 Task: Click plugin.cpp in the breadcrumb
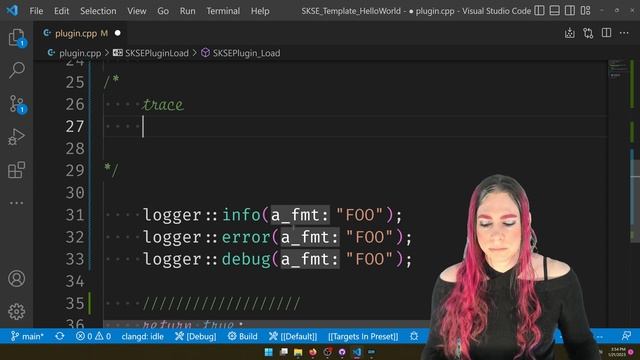click(80, 53)
